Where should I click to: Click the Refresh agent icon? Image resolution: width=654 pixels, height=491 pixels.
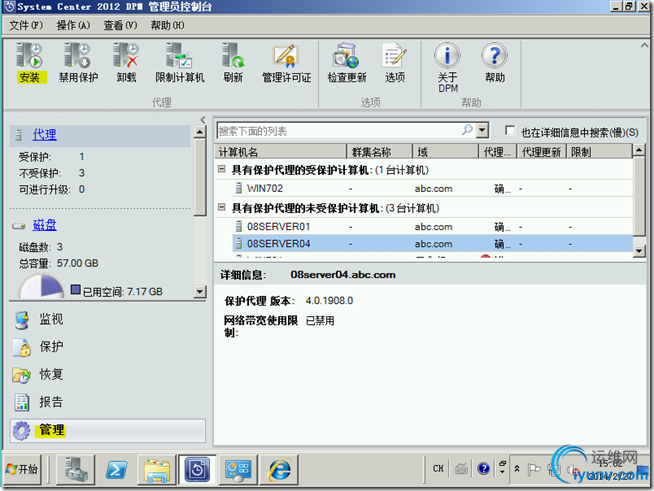(233, 55)
